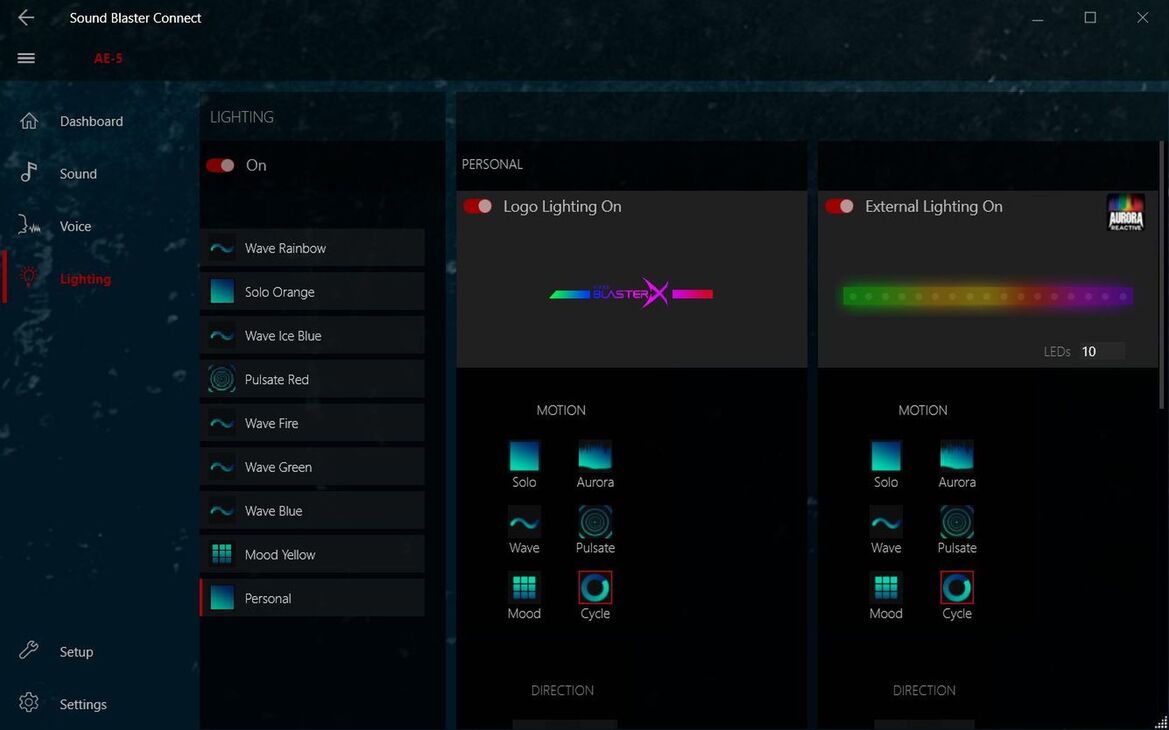Select Cycle motion for External Lighting
The height and width of the screenshot is (730, 1169).
coord(957,588)
